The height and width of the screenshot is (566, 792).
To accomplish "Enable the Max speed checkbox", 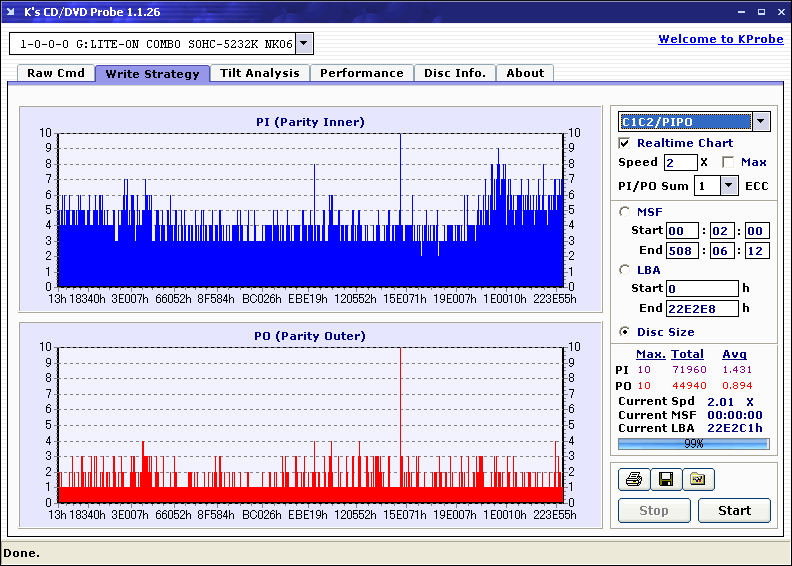I will coord(728,162).
